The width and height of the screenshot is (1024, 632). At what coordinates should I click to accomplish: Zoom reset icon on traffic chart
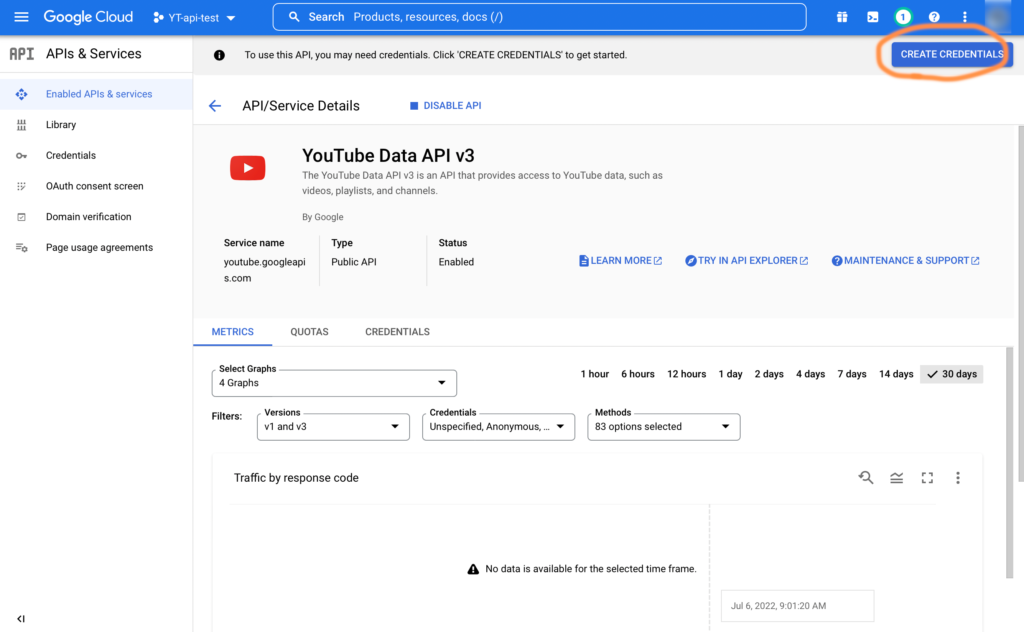coord(866,478)
